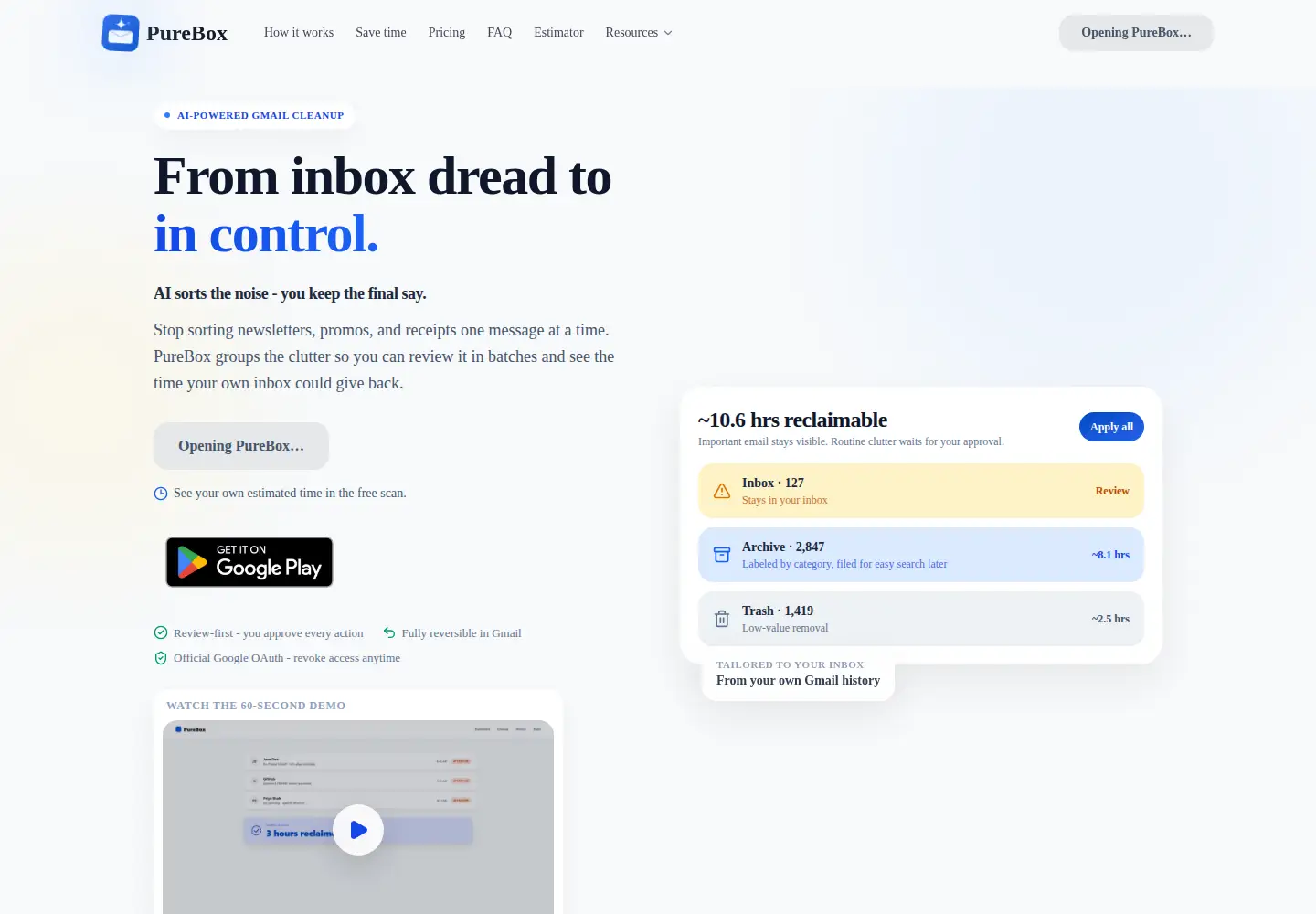Click Fully reversible in Gmail text
This screenshot has height=914, width=1316.
462,632
